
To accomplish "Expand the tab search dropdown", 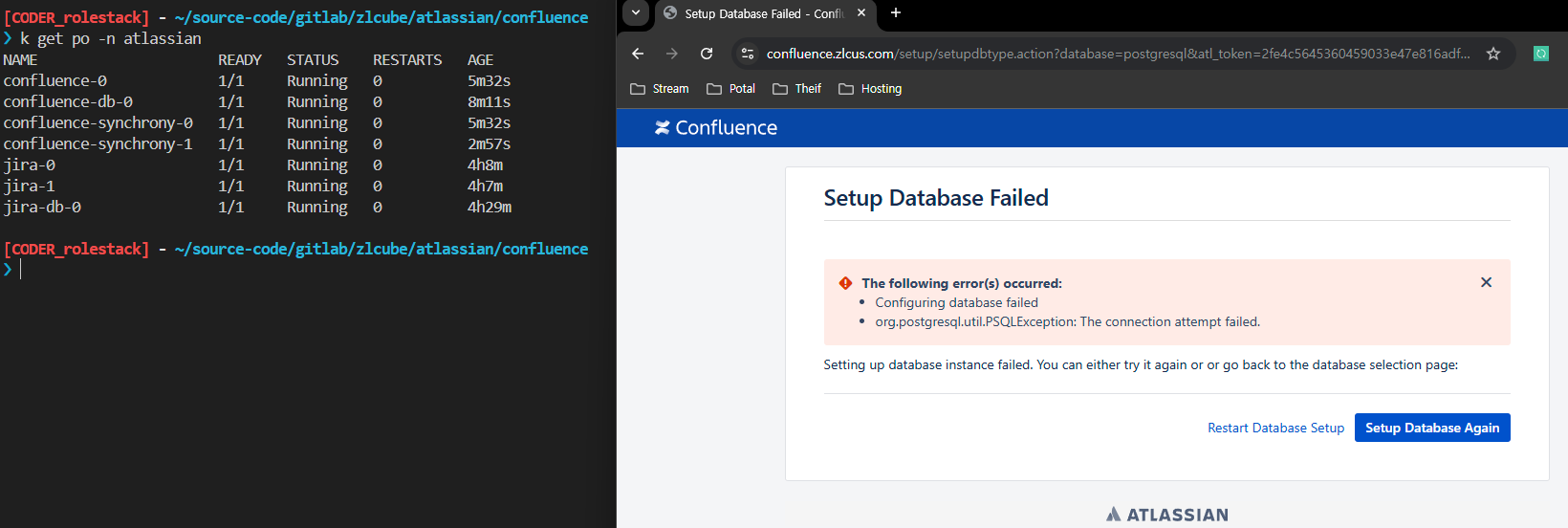I will point(636,13).
